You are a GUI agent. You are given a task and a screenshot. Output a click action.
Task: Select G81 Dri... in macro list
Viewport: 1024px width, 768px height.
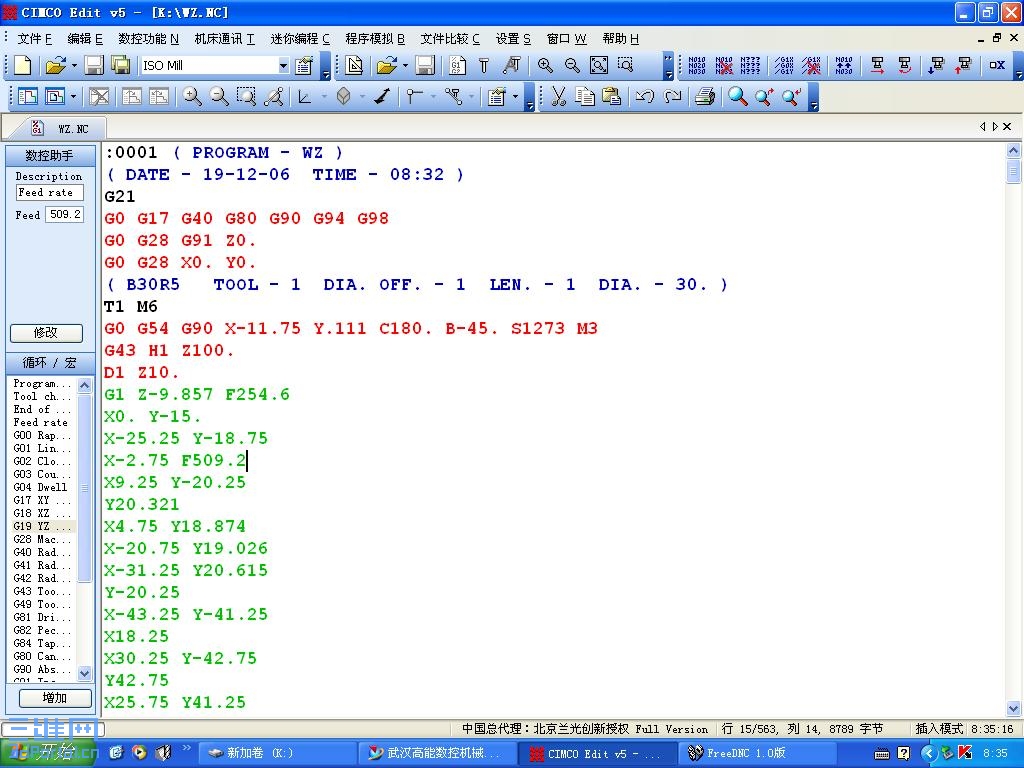point(43,617)
